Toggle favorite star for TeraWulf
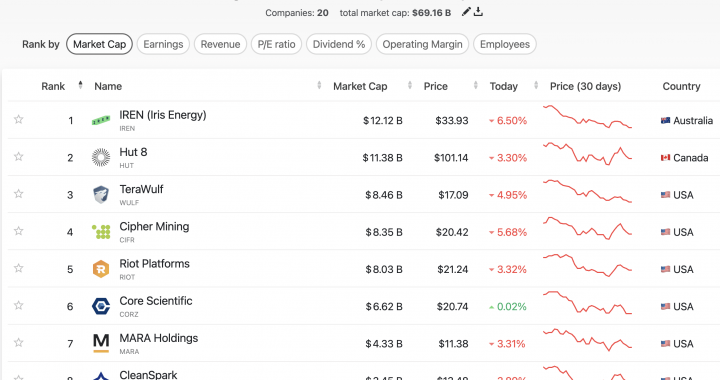This screenshot has width=720, height=380. (18, 194)
